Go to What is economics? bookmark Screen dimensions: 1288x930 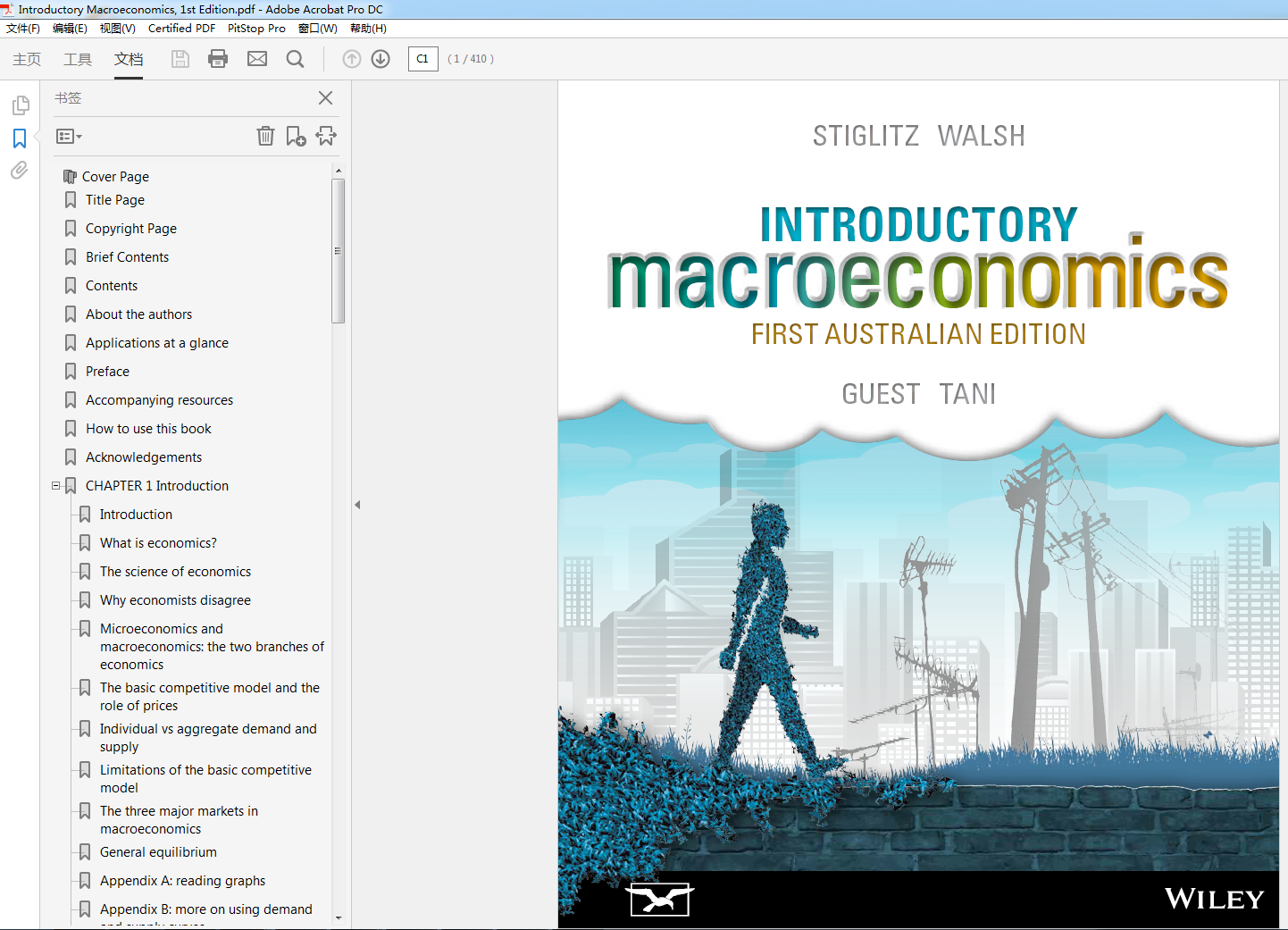tap(158, 543)
